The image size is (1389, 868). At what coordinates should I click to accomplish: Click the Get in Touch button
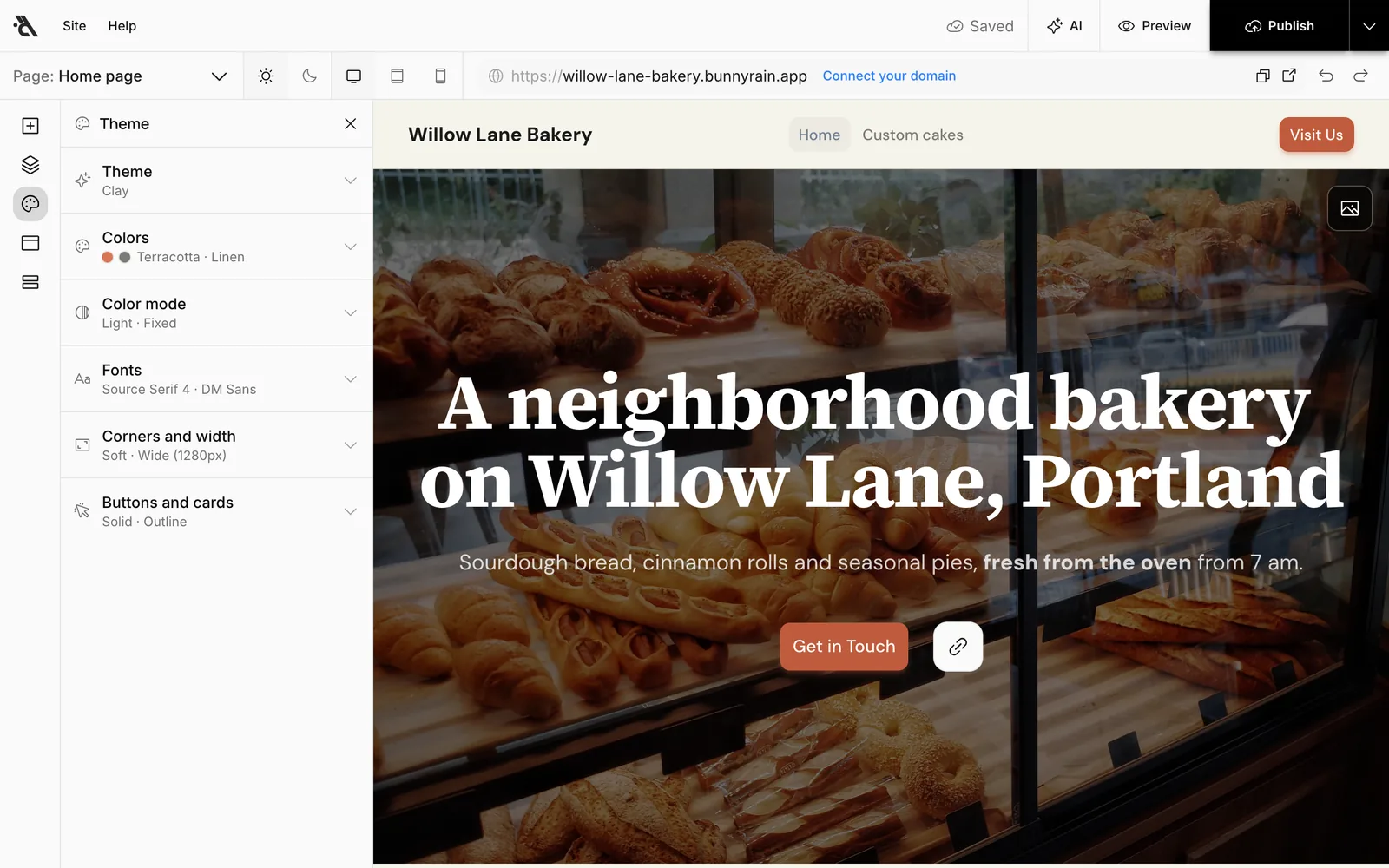[x=844, y=647]
